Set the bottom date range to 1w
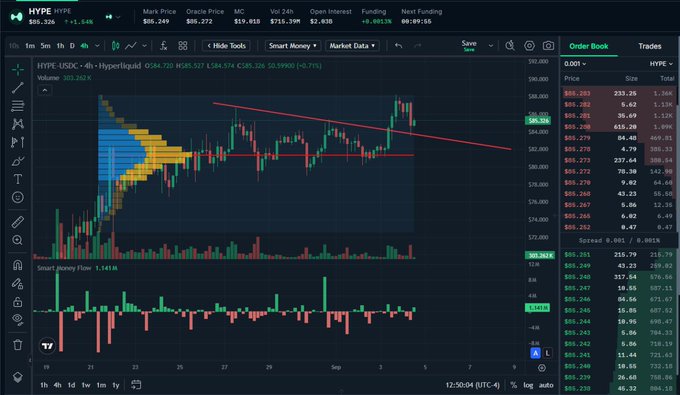 [x=86, y=385]
